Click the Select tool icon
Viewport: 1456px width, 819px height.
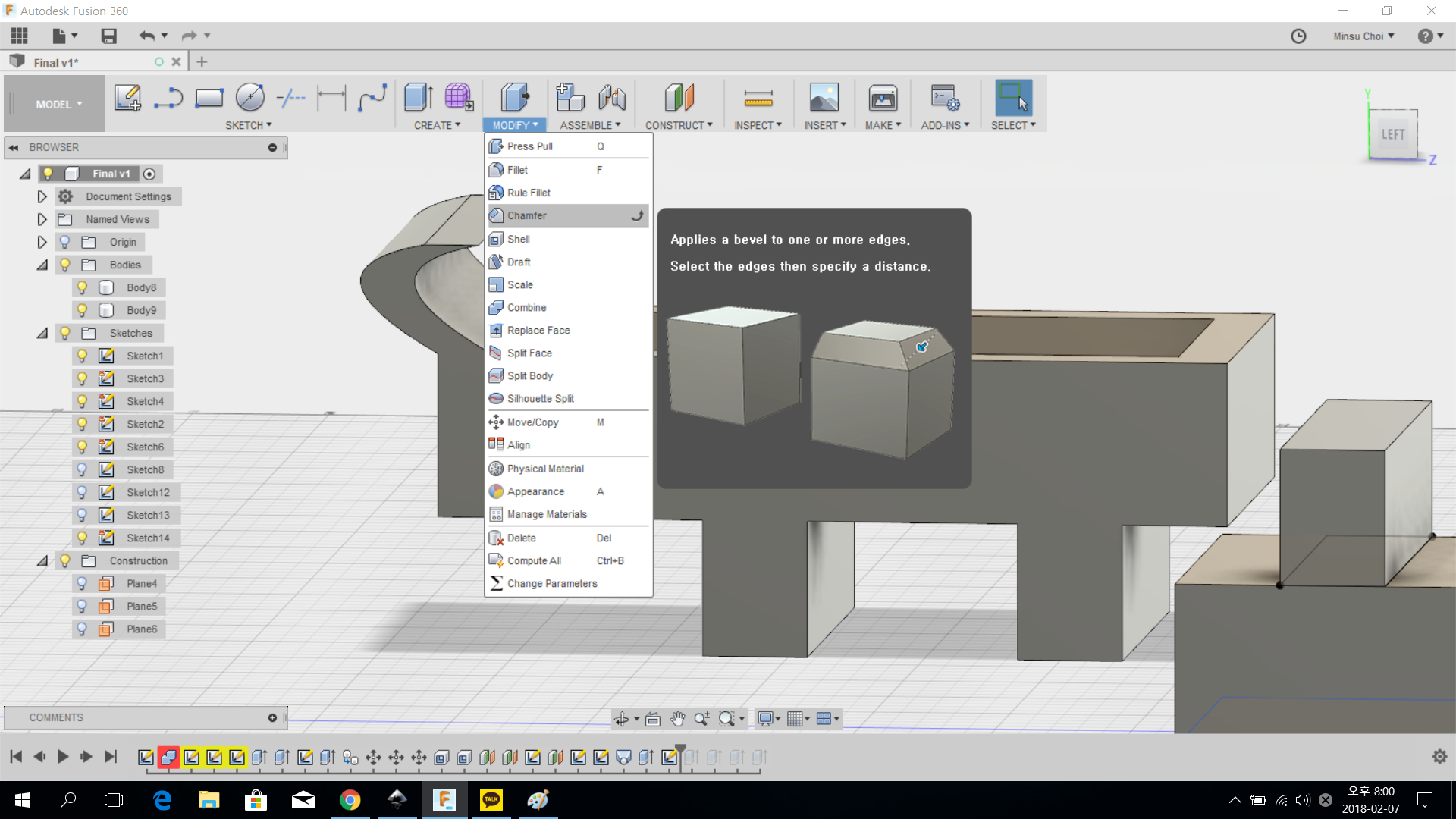pos(1014,98)
